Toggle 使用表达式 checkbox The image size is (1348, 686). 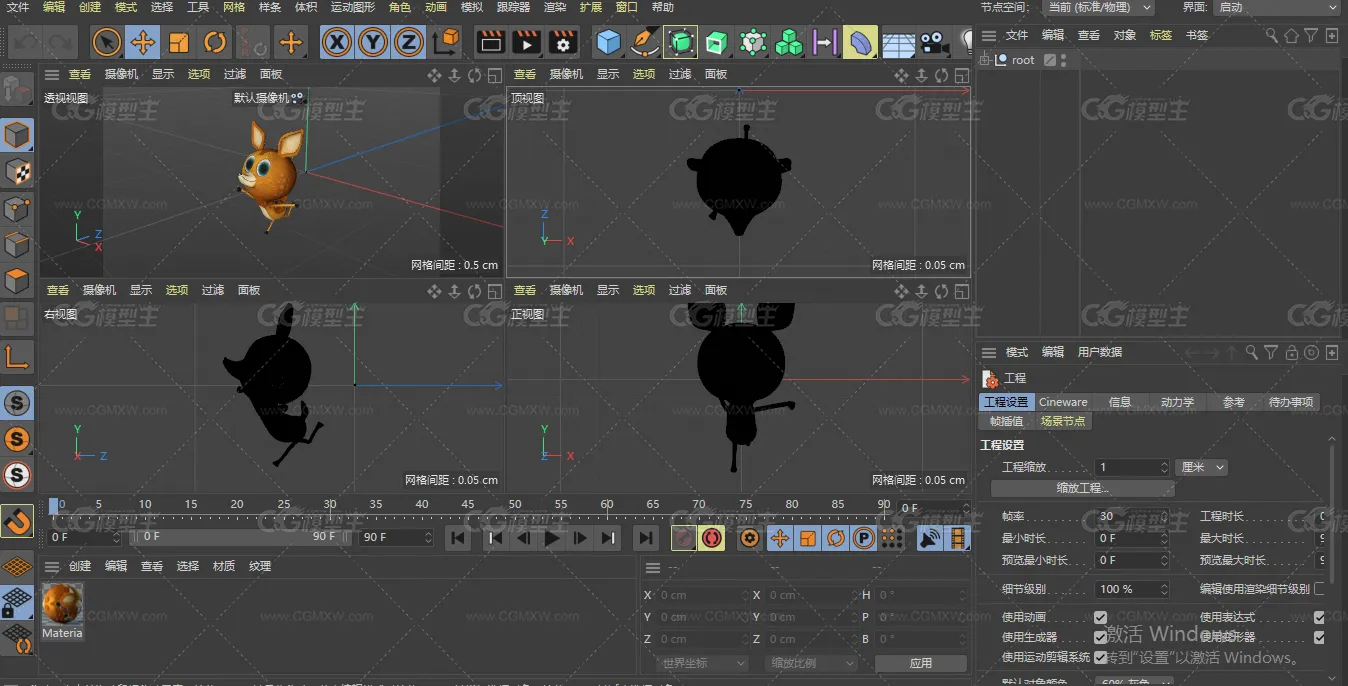(x=1319, y=617)
